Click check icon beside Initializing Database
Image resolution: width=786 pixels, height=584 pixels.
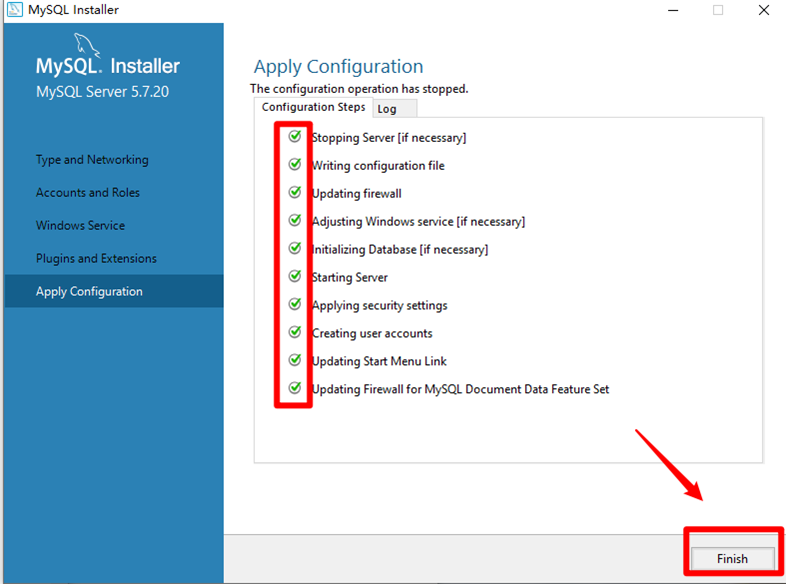(295, 248)
